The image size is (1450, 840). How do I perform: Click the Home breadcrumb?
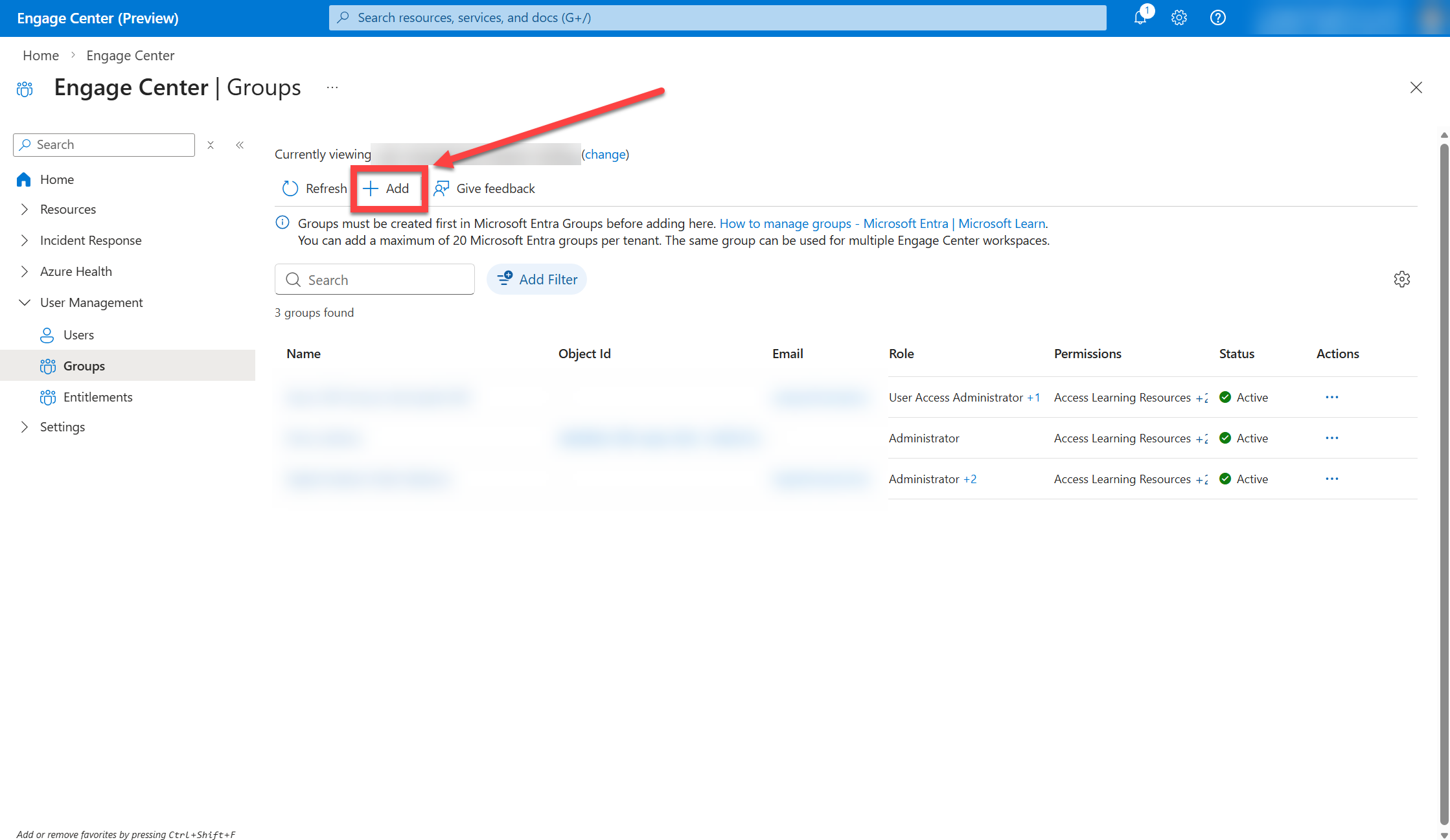41,56
